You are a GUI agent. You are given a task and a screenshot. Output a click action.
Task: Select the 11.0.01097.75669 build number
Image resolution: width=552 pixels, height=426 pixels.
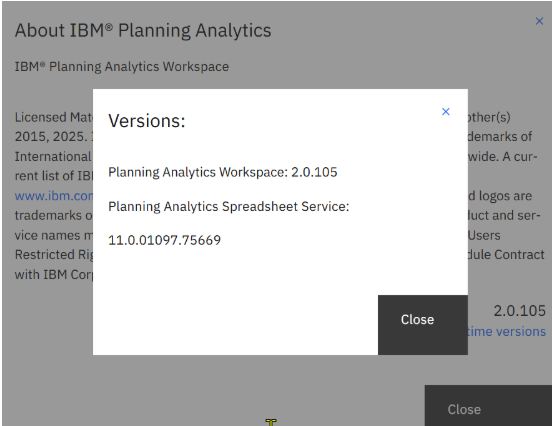coord(164,240)
